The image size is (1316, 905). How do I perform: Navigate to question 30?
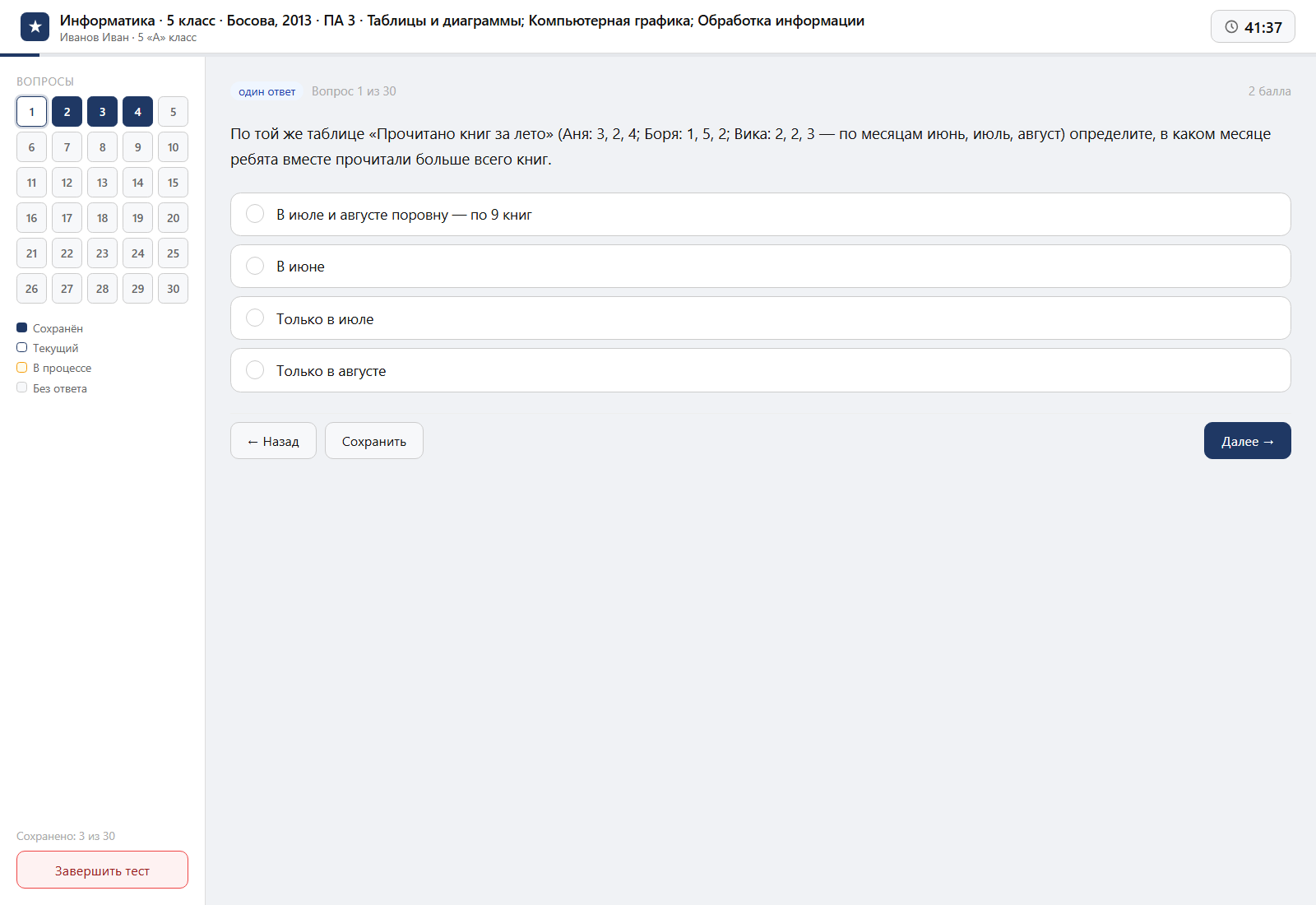point(173,289)
